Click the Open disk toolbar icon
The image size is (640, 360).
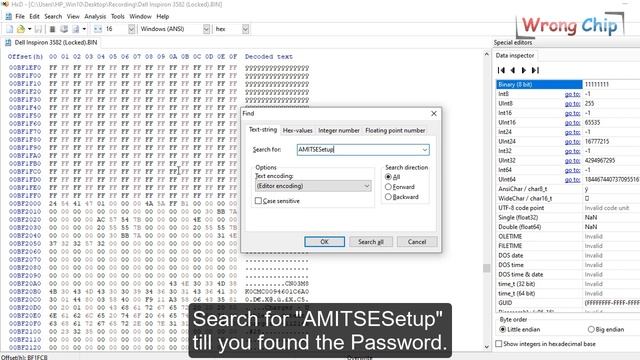(x=64, y=29)
